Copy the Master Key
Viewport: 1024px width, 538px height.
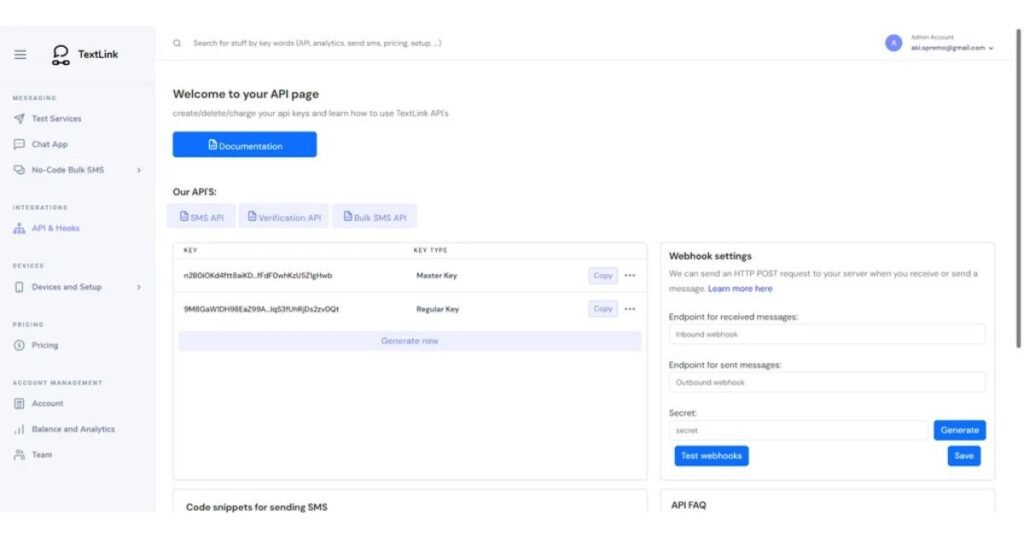tap(603, 276)
